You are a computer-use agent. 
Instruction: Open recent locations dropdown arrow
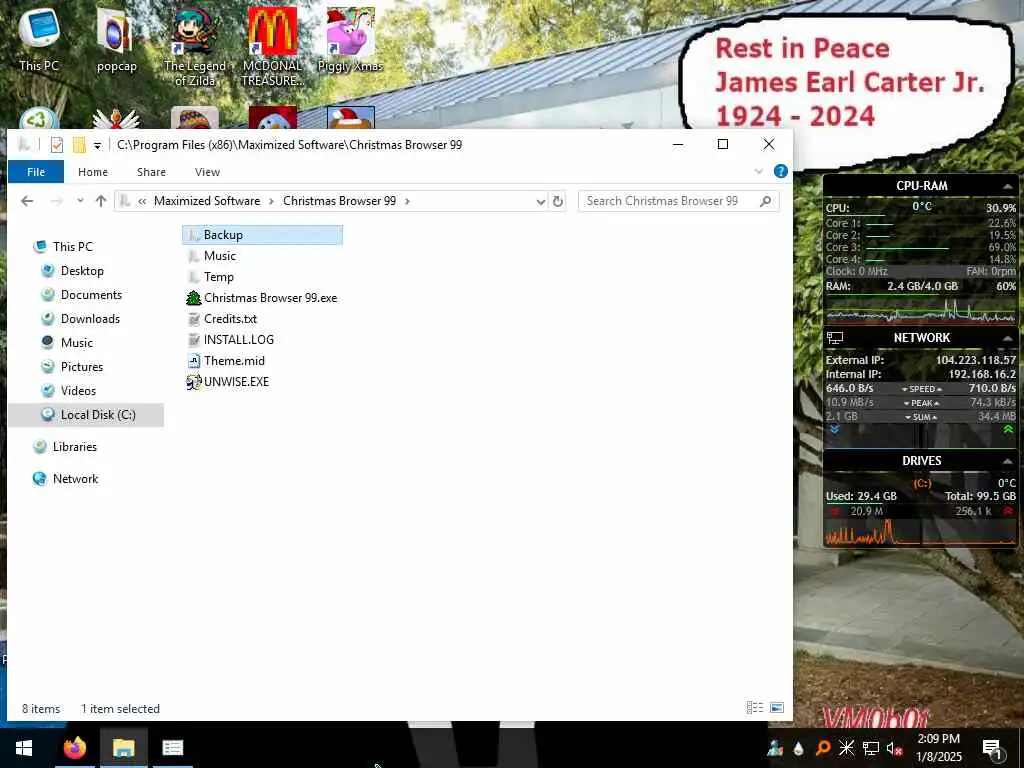click(80, 201)
